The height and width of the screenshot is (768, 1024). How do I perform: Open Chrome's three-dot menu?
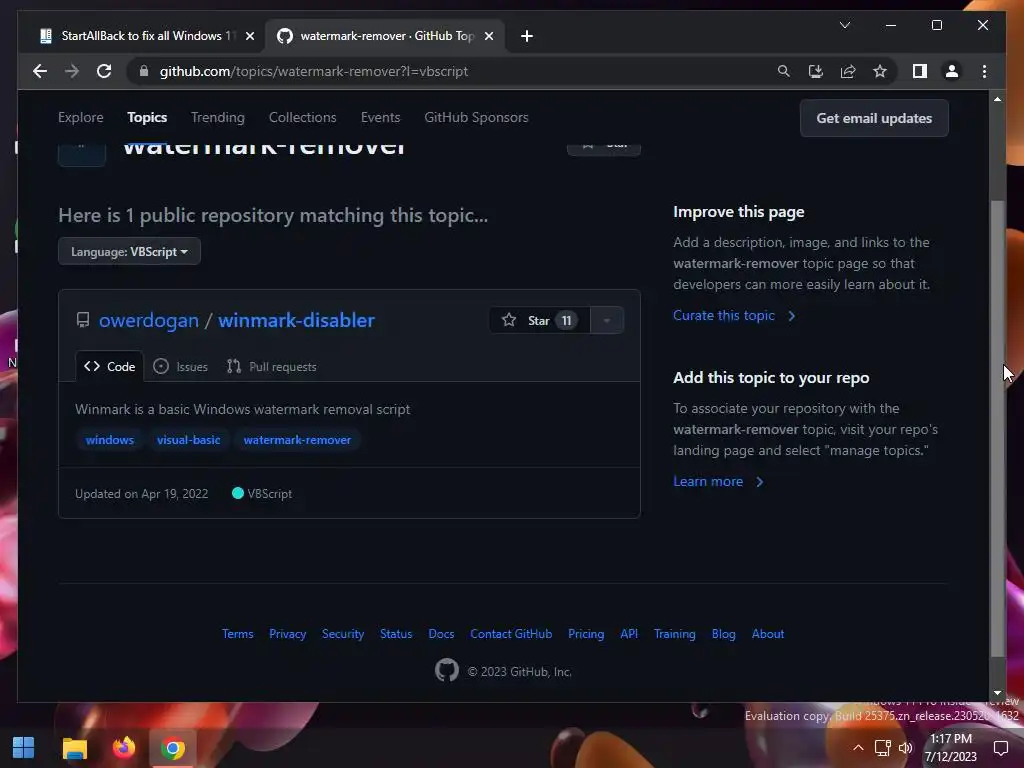point(984,71)
